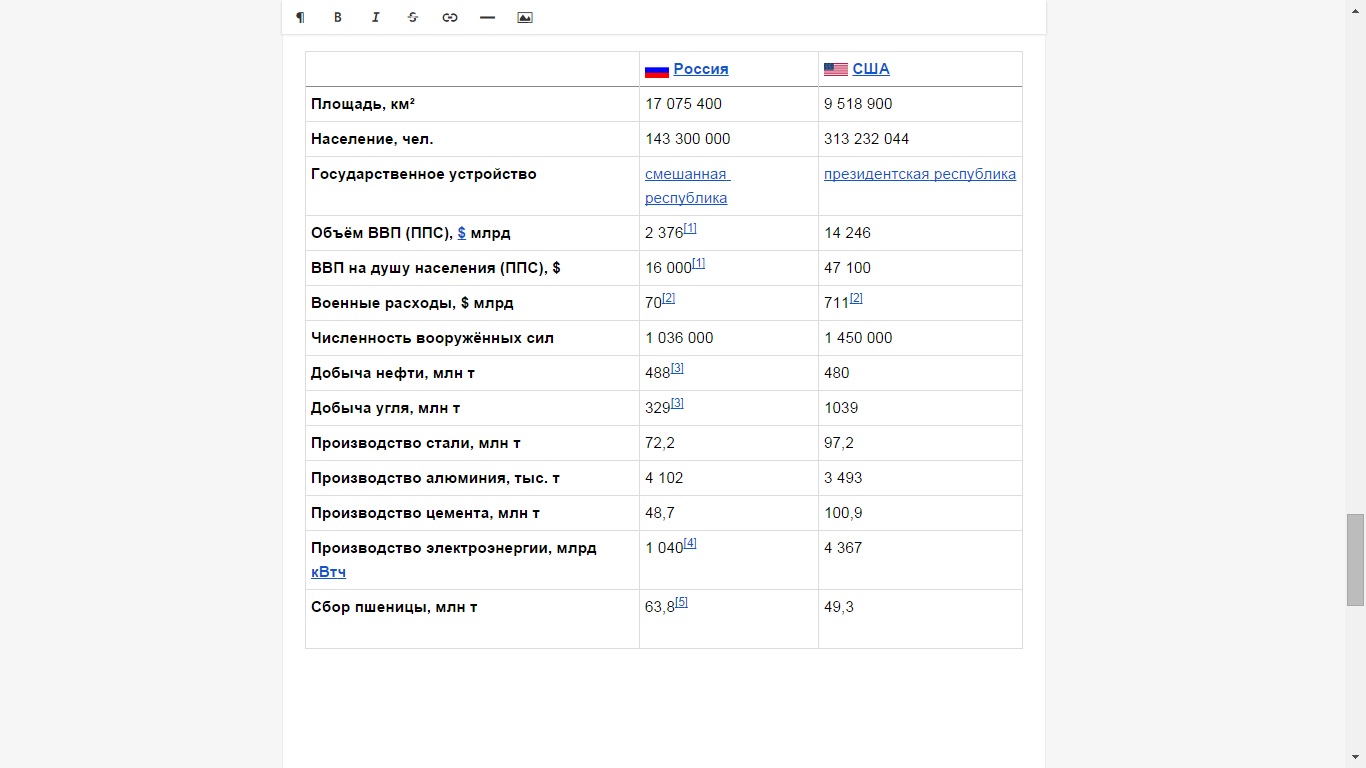Open the paragraph format tool
This screenshot has height=768, width=1366.
(x=300, y=17)
